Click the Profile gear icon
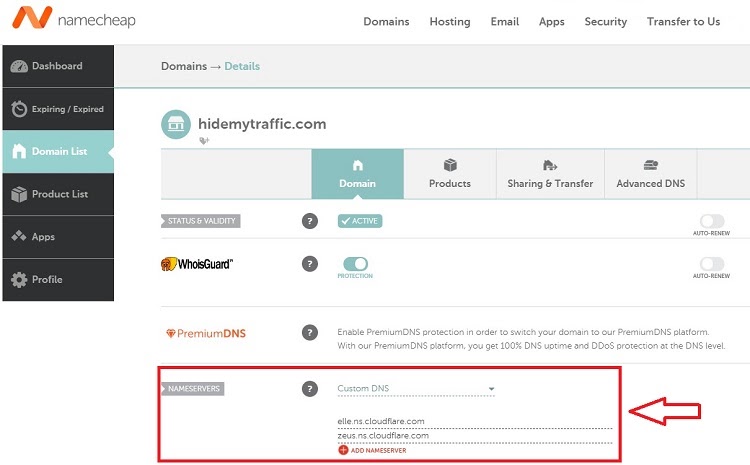Viewport: 750px width, 465px height. pos(19,279)
